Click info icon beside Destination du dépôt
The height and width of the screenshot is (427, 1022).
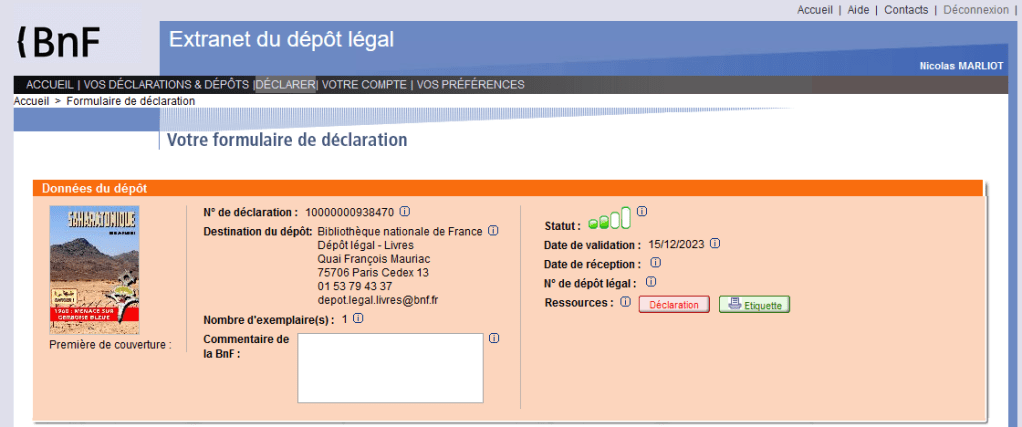pyautogui.click(x=493, y=231)
